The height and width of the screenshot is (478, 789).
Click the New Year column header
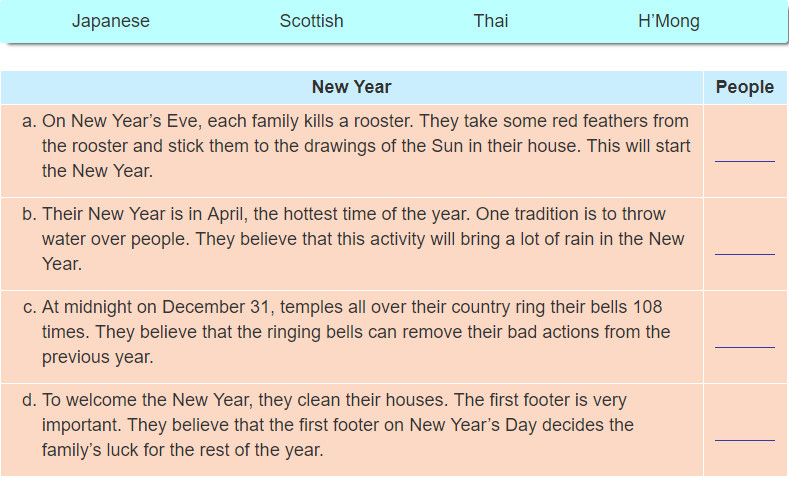coord(352,87)
